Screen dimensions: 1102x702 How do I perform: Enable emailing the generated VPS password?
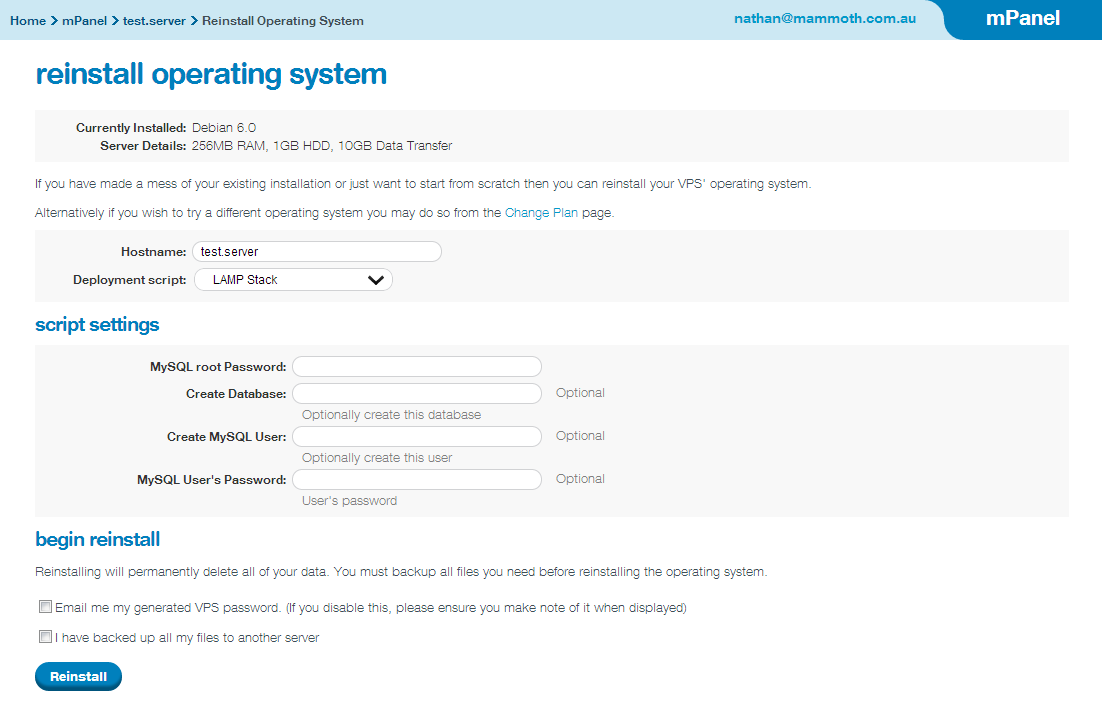pyautogui.click(x=45, y=606)
